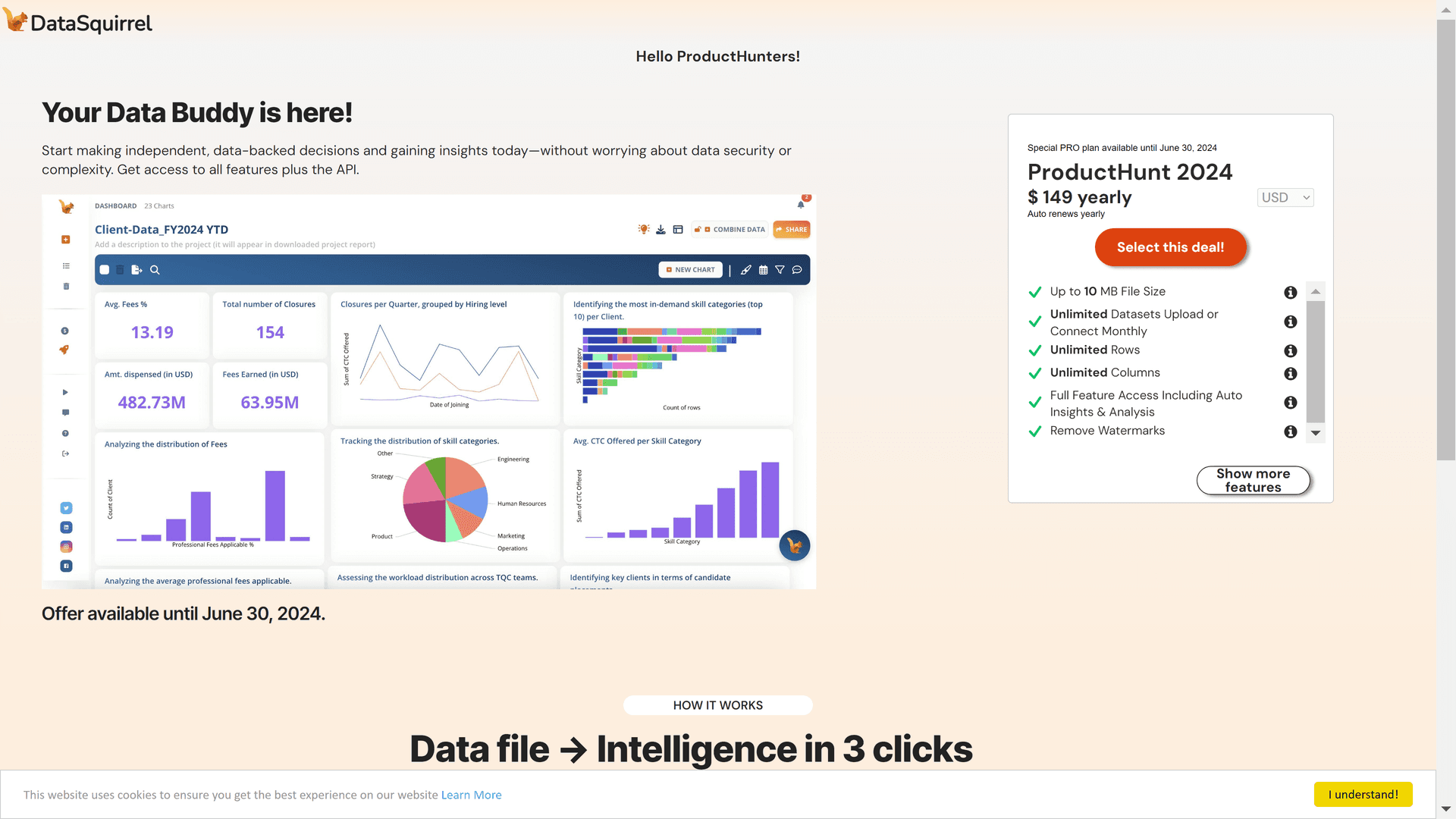Click the dashboard preview image
1456x819 pixels.
[x=428, y=391]
